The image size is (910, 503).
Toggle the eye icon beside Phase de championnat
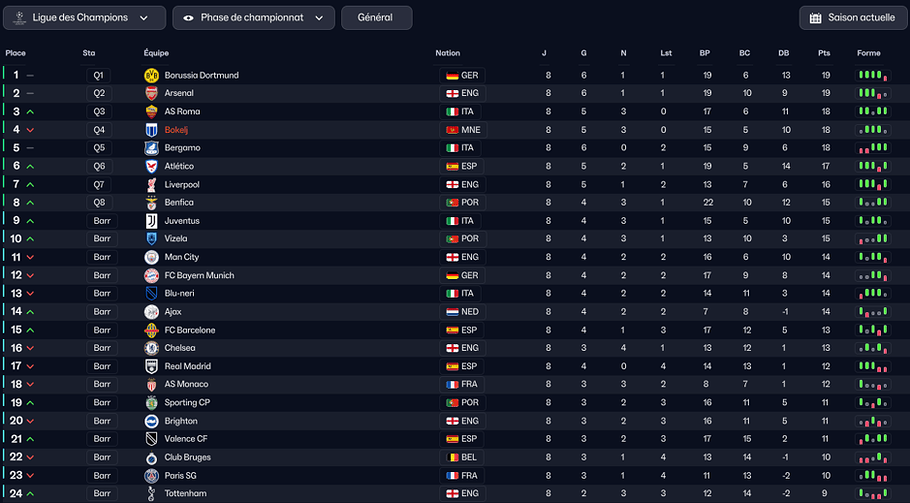point(188,18)
